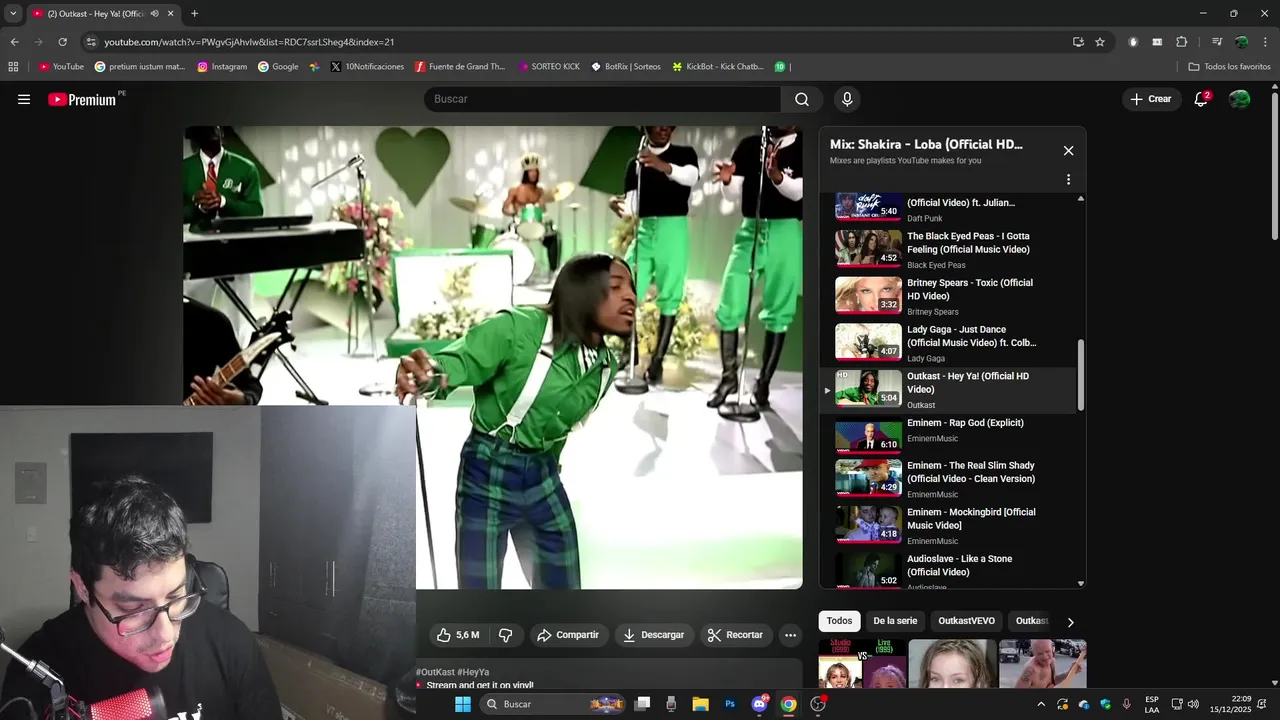Click the Recortar clip button

coord(735,635)
